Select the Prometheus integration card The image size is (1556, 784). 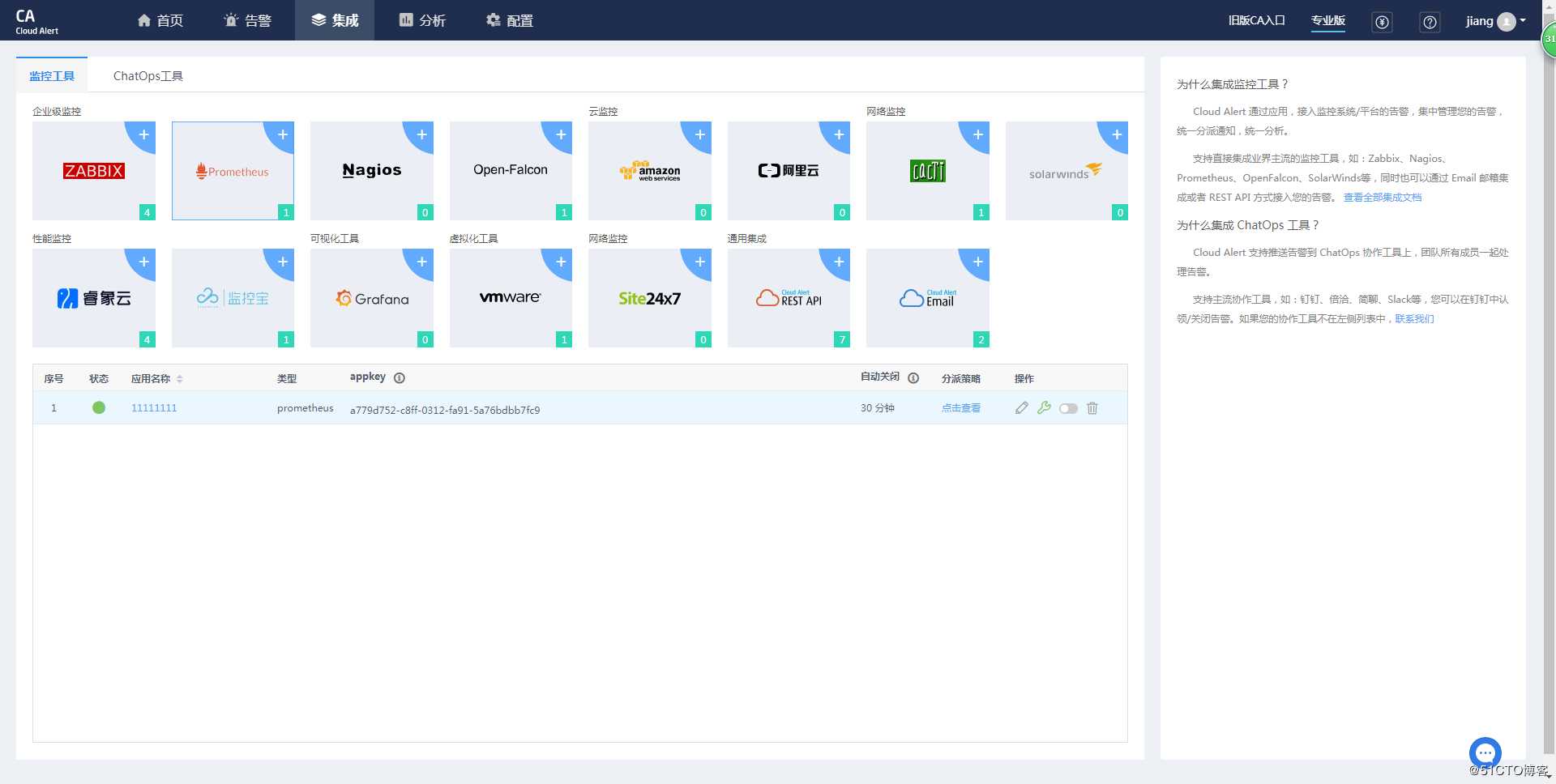tap(233, 171)
